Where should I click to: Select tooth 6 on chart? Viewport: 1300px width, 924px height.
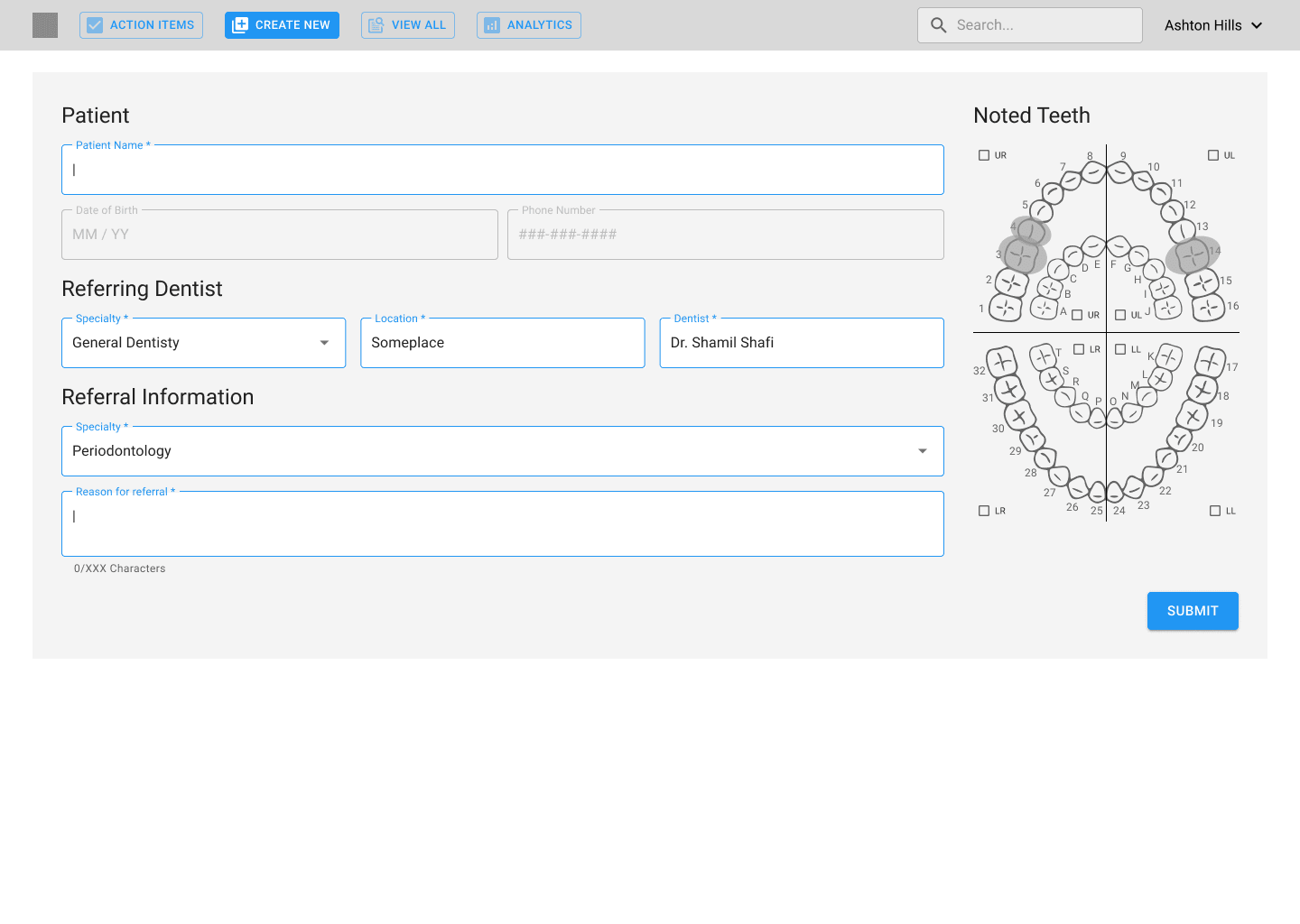(1053, 192)
